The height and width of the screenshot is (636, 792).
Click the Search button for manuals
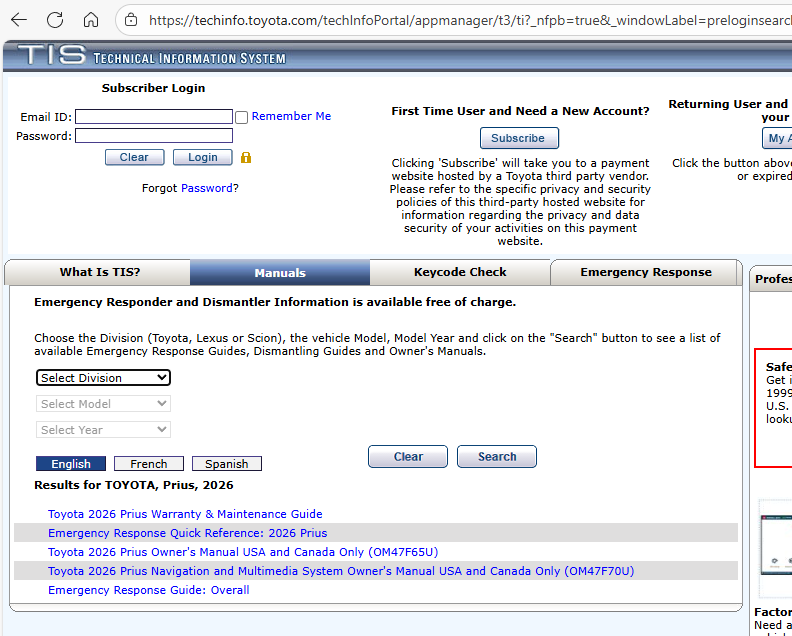(496, 457)
